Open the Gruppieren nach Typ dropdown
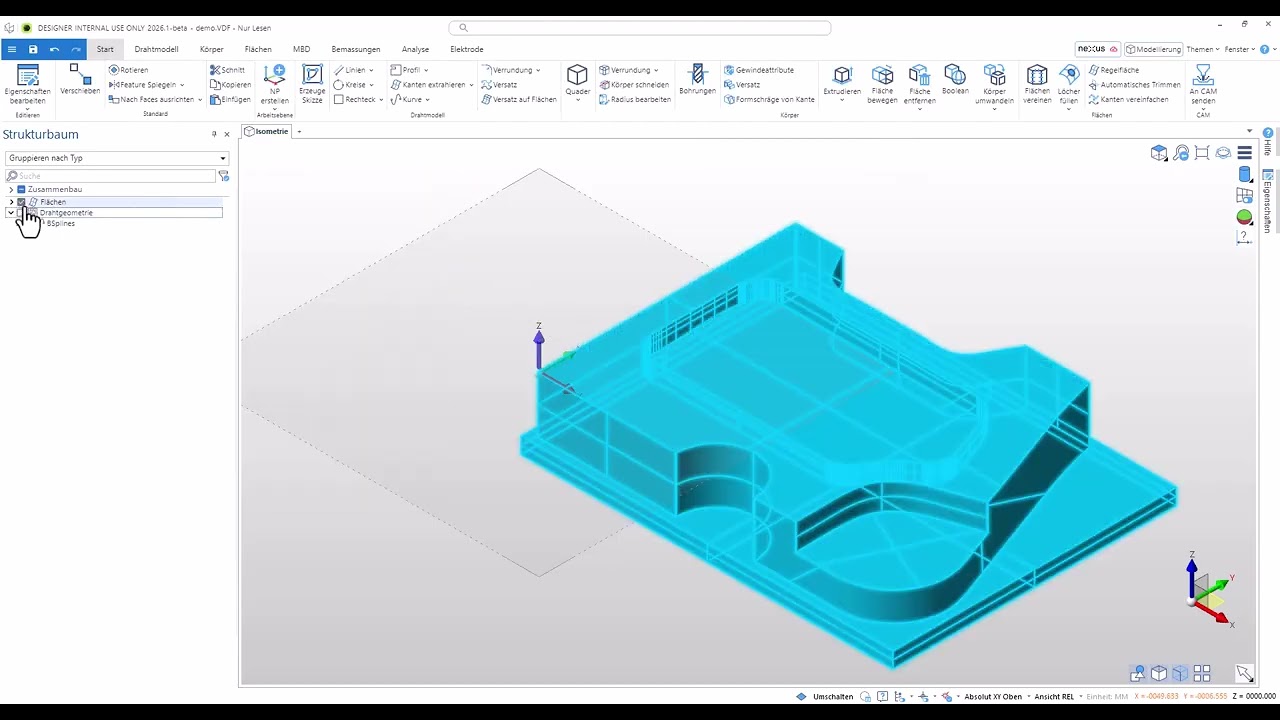The height and width of the screenshot is (720, 1280). coord(117,158)
